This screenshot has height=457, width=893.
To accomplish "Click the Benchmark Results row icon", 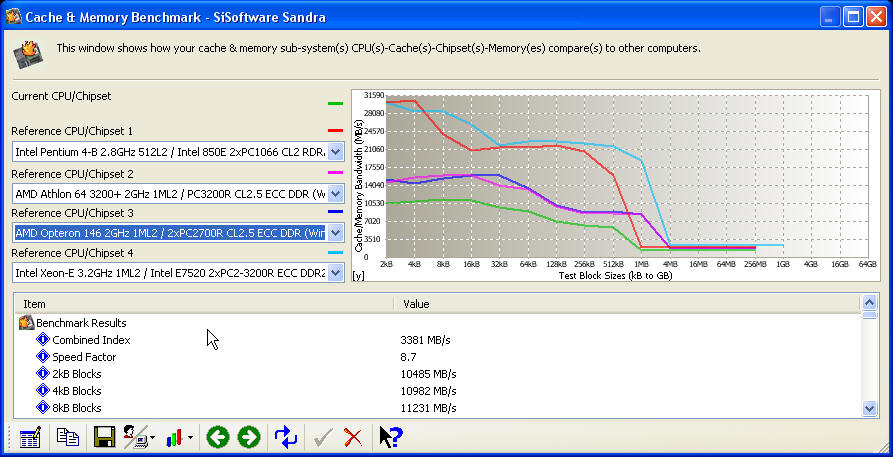I will [x=27, y=323].
